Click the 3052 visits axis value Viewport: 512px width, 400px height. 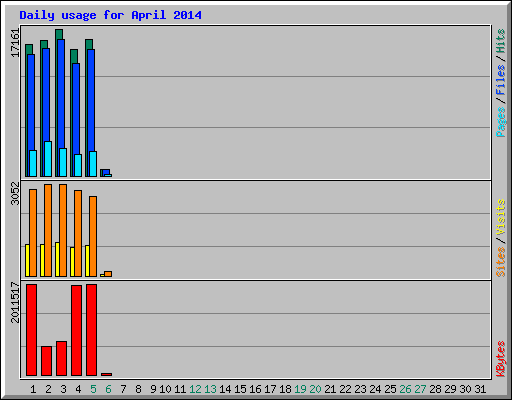15,193
